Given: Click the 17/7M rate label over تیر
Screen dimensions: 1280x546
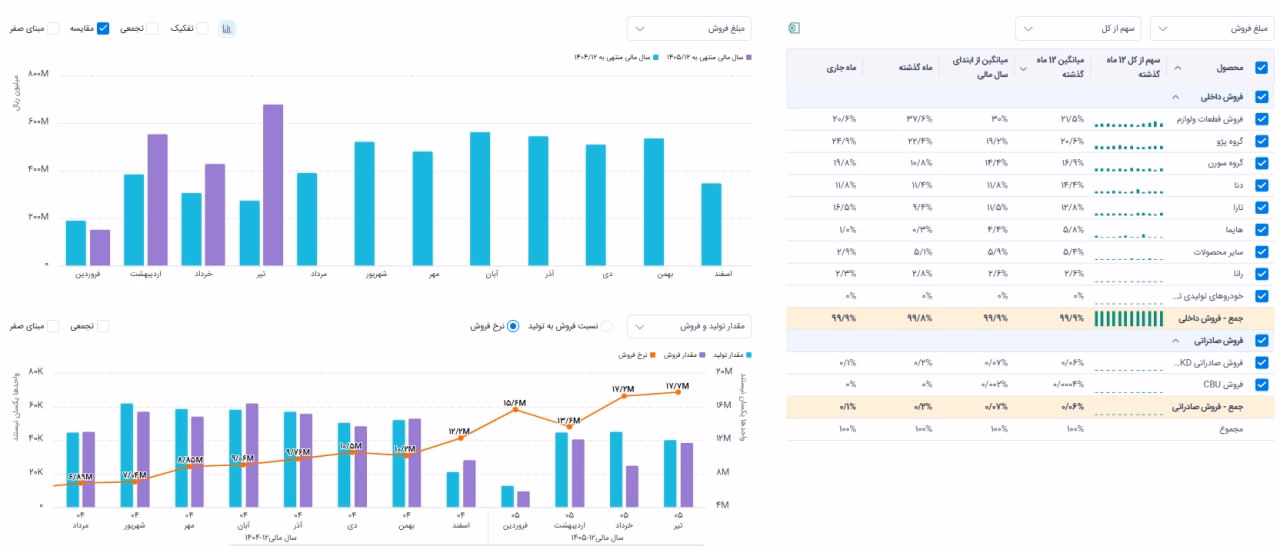Looking at the screenshot, I should pyautogui.click(x=677, y=384).
